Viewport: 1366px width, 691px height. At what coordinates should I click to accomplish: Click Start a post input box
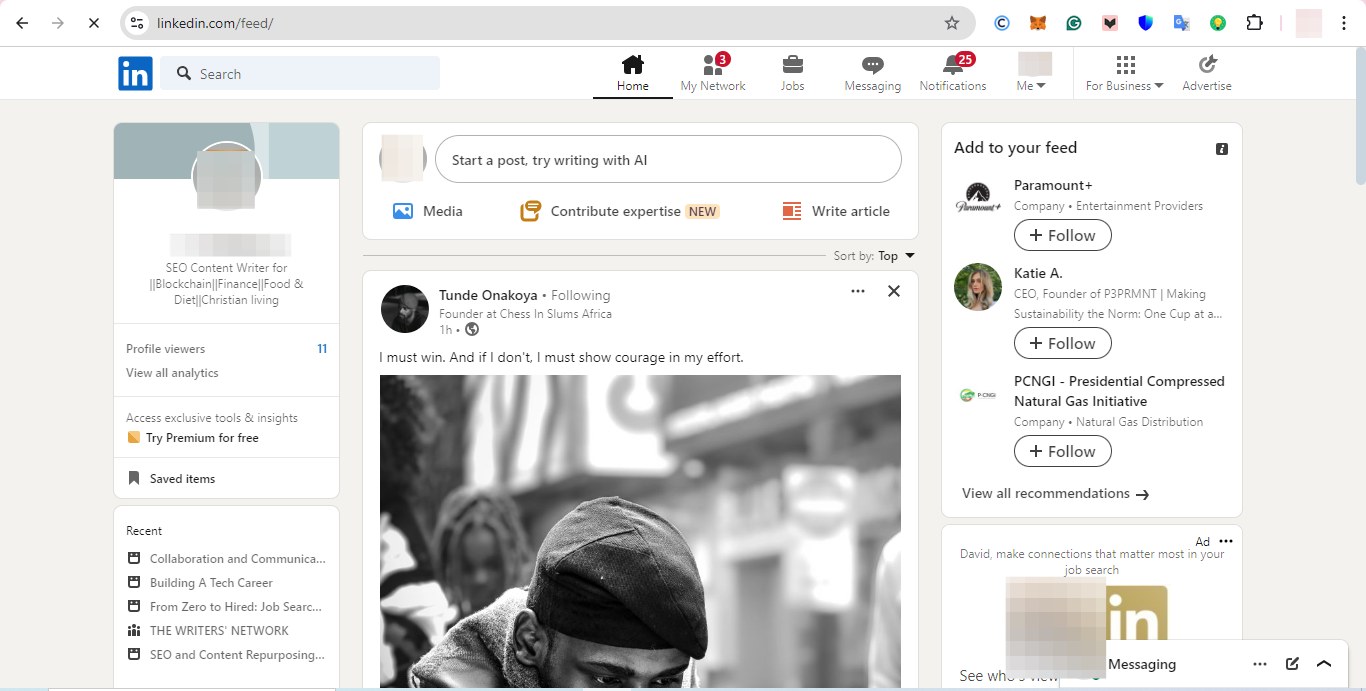point(668,159)
